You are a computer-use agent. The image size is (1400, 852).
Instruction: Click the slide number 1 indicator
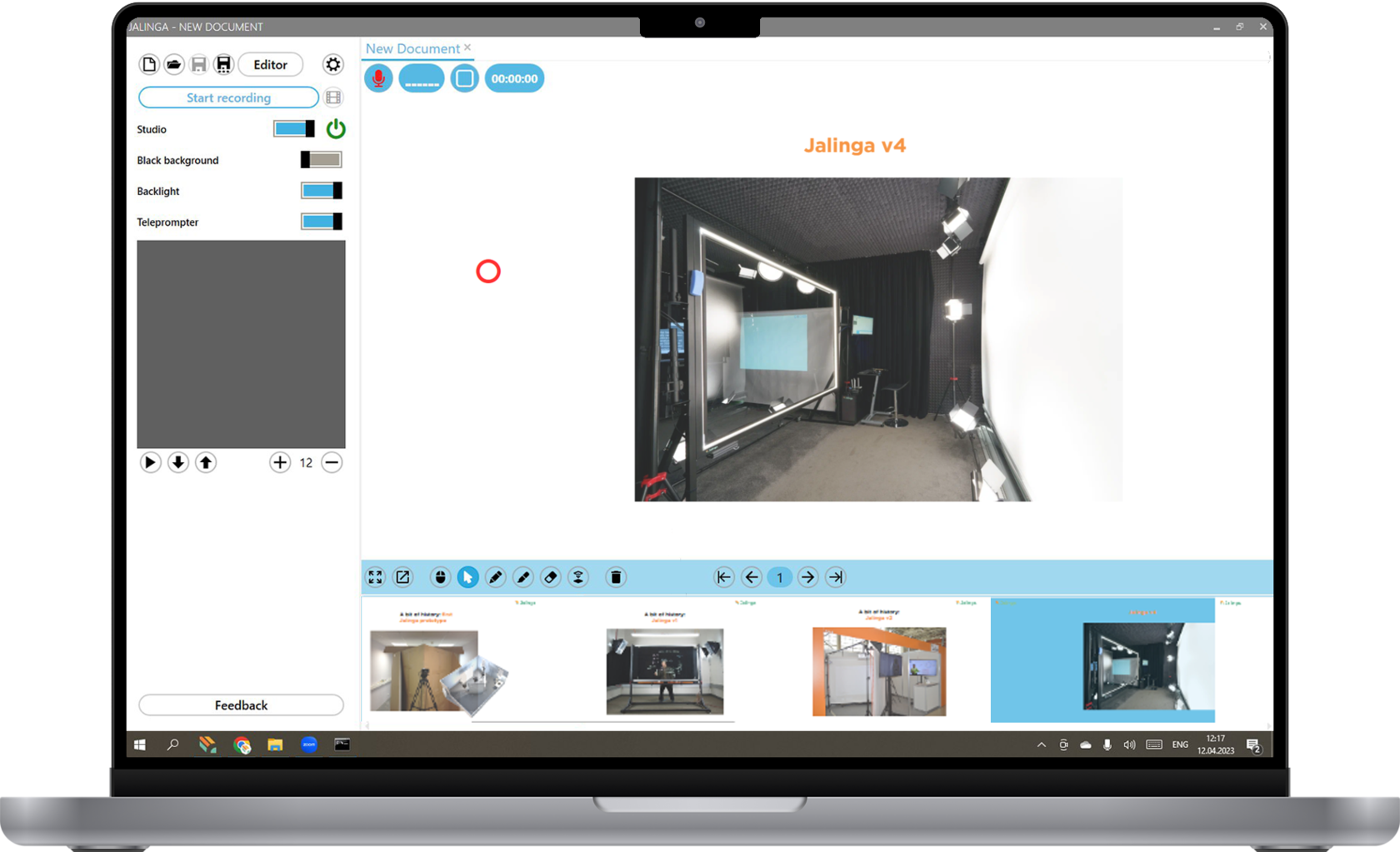780,577
